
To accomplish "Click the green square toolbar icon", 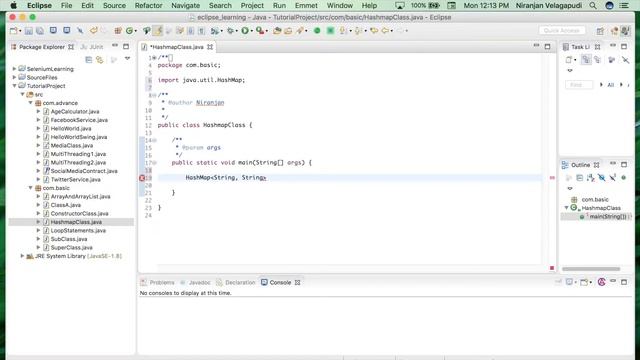I will click(330, 31).
